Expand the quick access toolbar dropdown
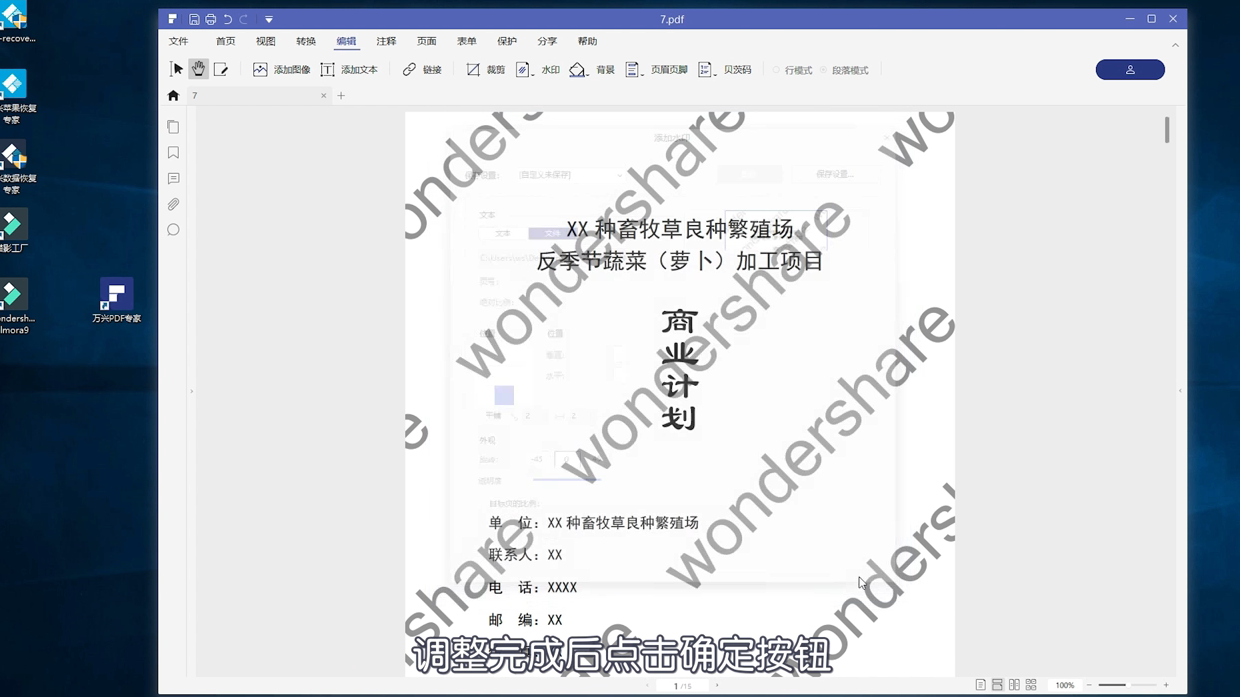 pyautogui.click(x=269, y=19)
